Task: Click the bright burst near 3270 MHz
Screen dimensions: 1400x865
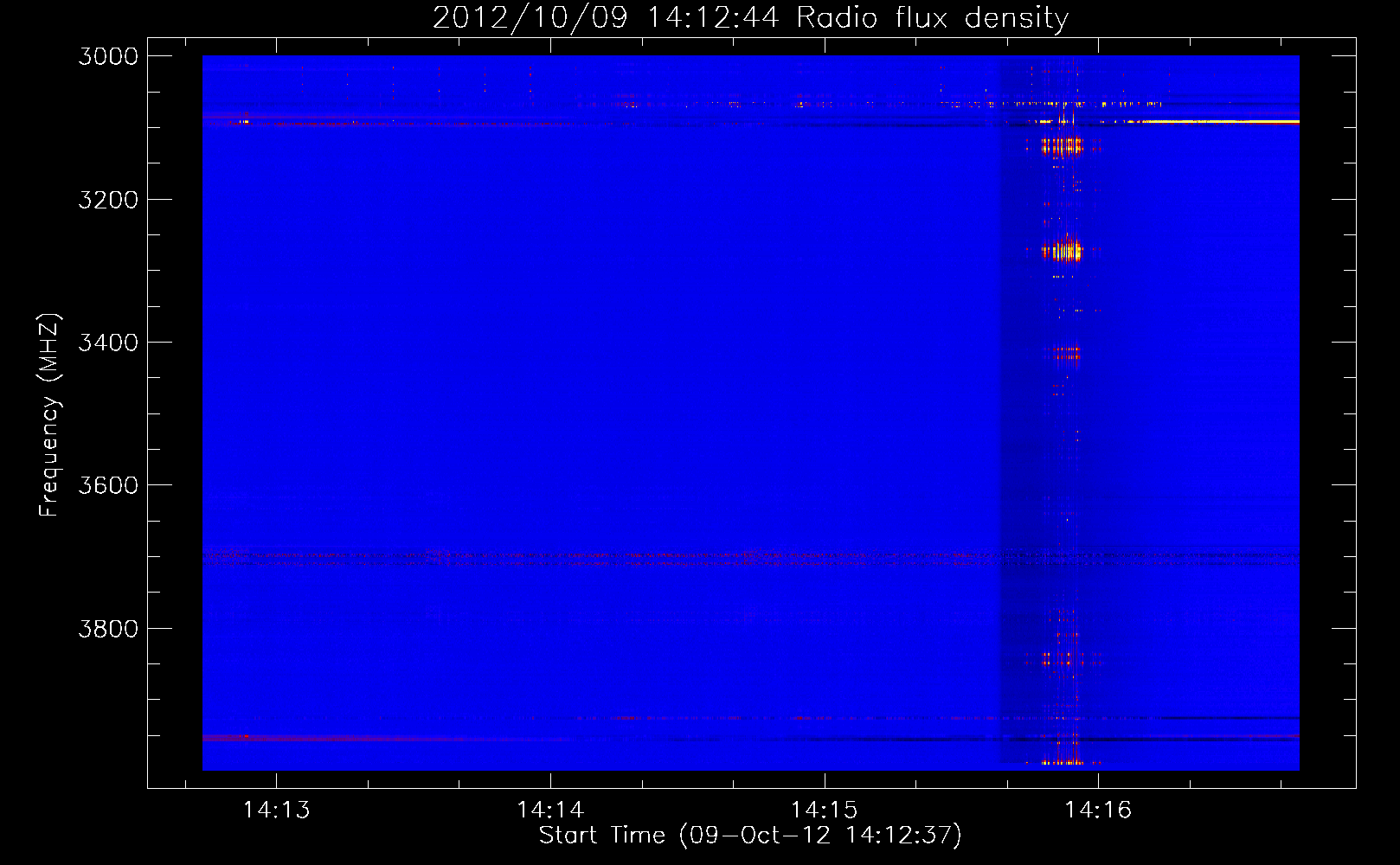Action: click(1063, 250)
